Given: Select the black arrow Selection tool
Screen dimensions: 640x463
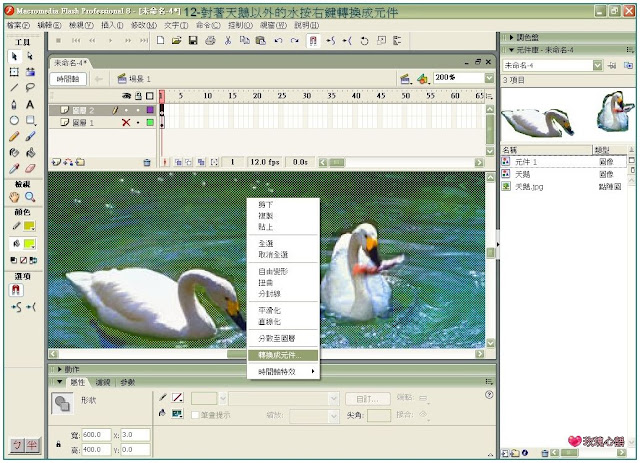Looking at the screenshot, I should tap(15, 56).
